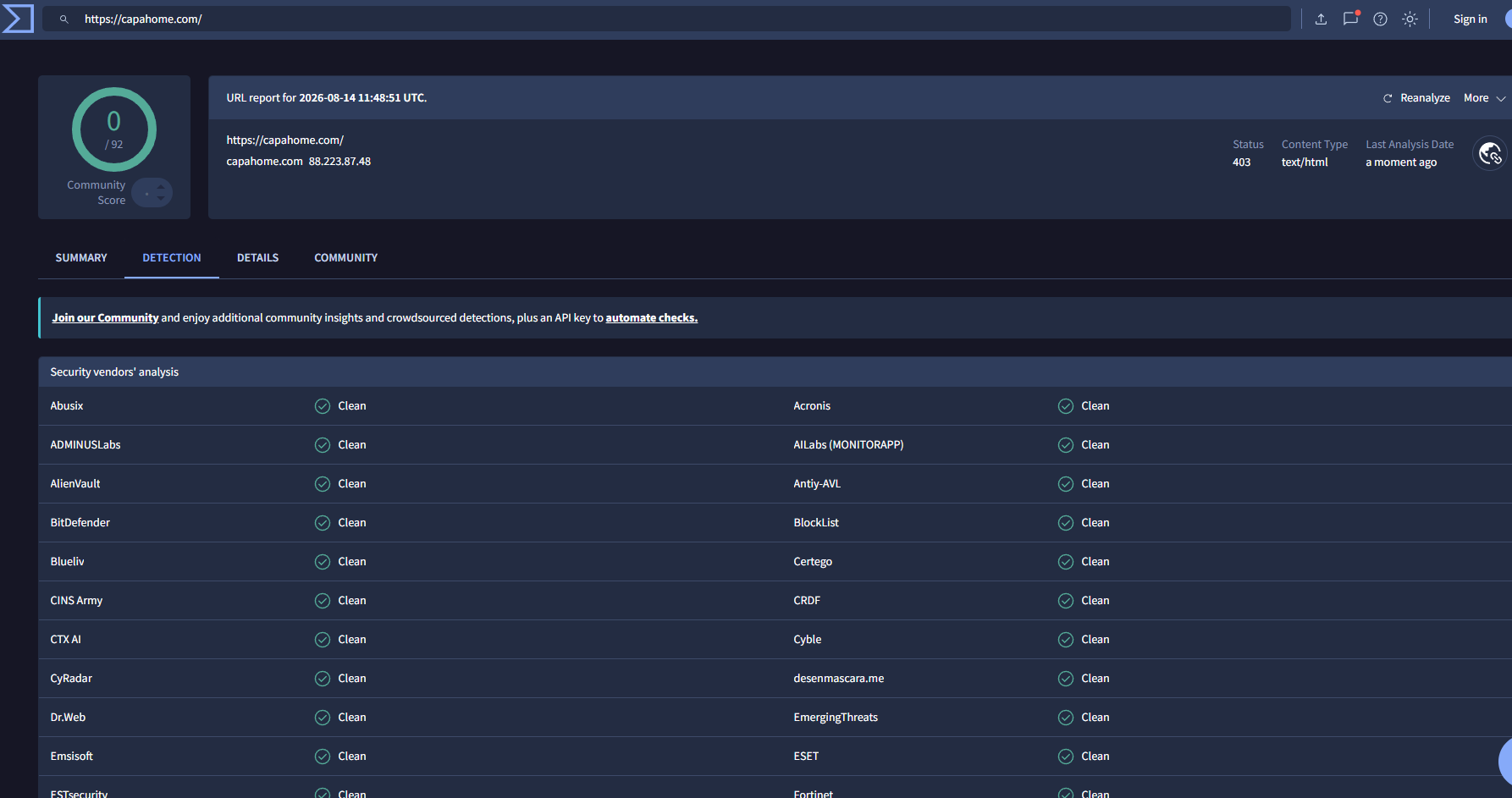
Task: Select the IP address 88.223.87.48
Action: tap(339, 162)
